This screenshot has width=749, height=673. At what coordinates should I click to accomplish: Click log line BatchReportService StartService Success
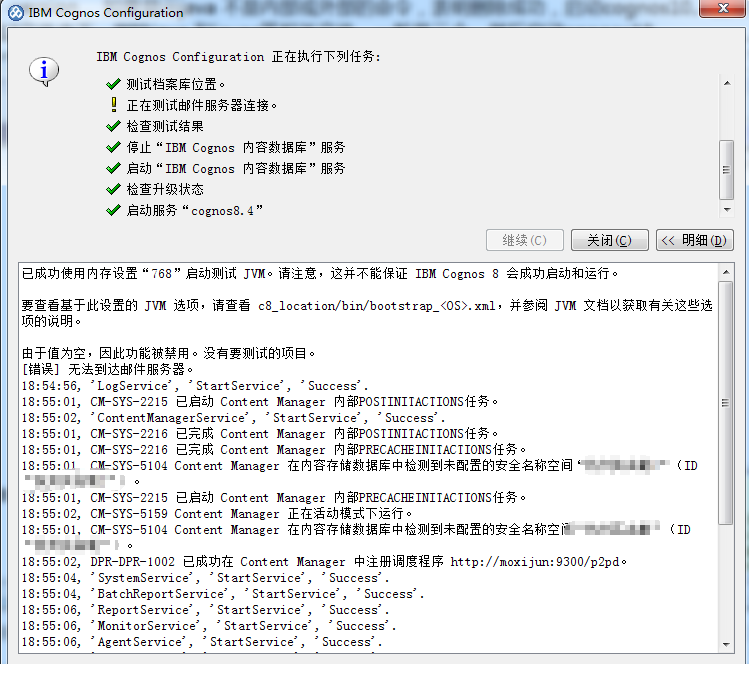pyautogui.click(x=223, y=594)
